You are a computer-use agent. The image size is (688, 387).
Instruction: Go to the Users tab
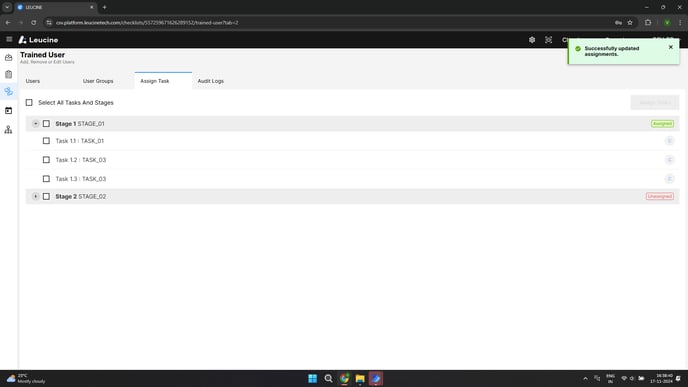click(33, 81)
